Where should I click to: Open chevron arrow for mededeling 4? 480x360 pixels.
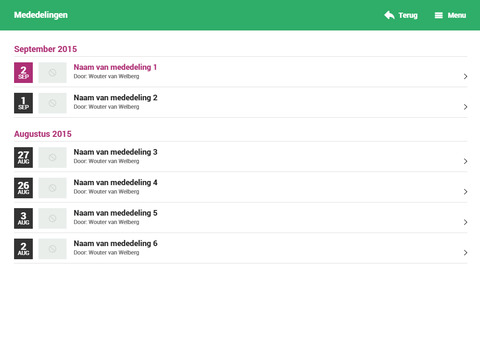click(x=465, y=192)
